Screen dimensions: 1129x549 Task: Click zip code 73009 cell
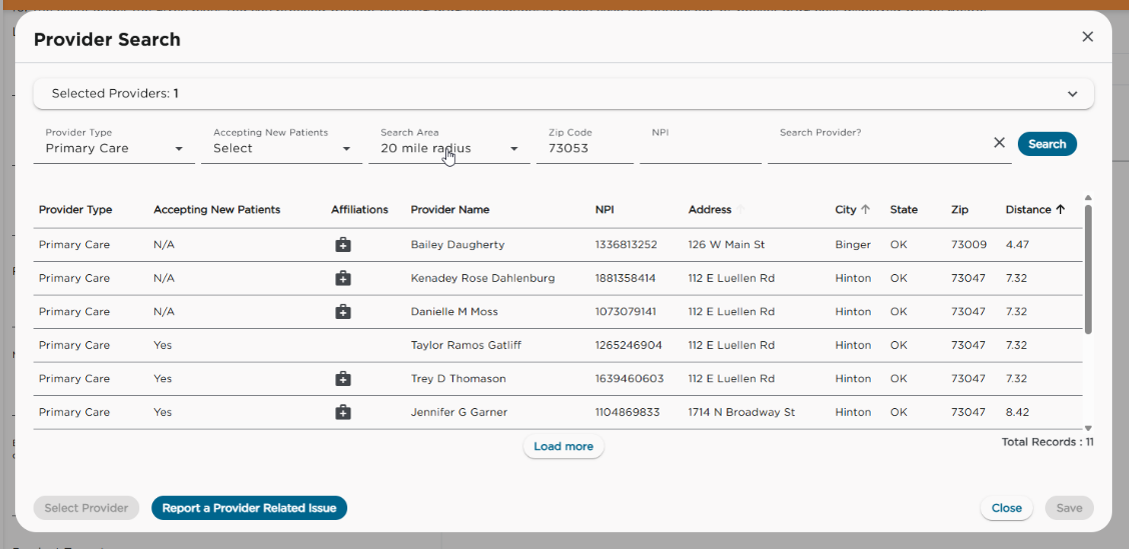tap(968, 245)
